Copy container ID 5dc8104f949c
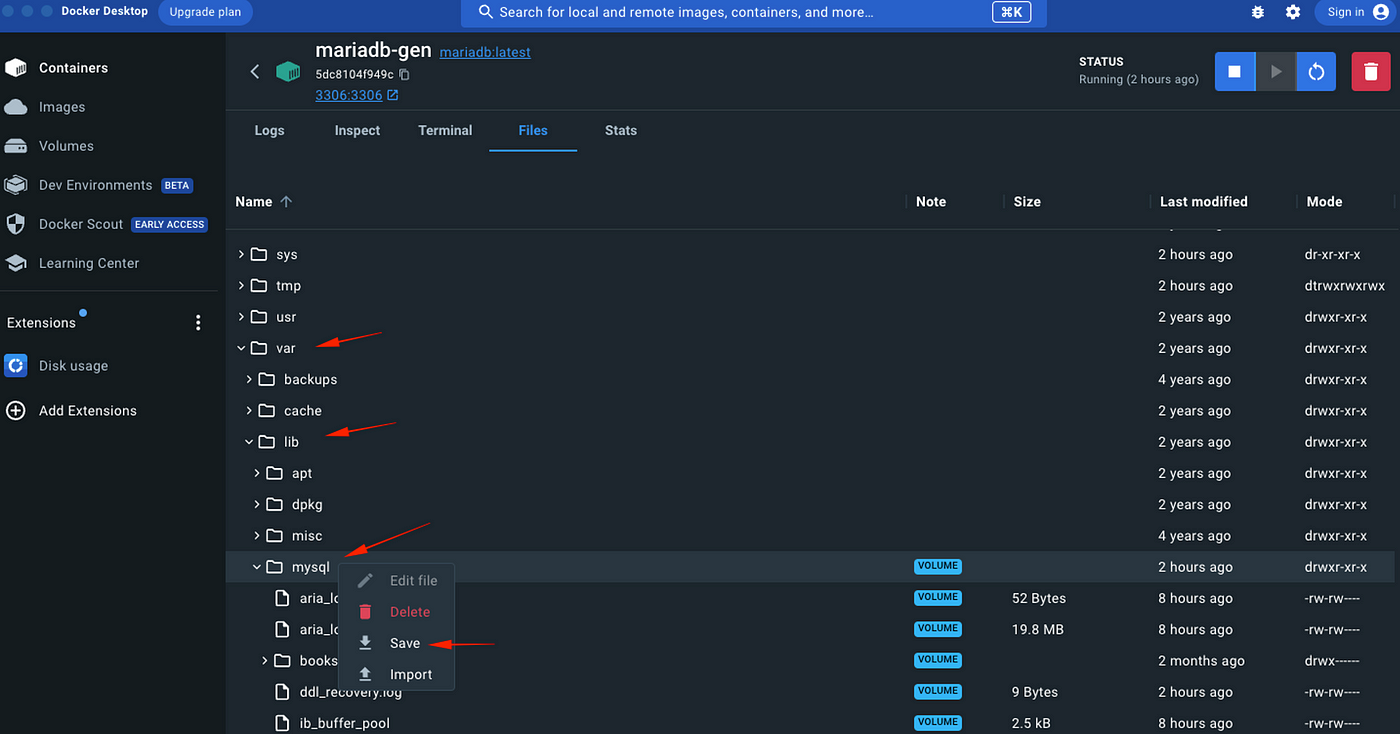 pyautogui.click(x=405, y=75)
